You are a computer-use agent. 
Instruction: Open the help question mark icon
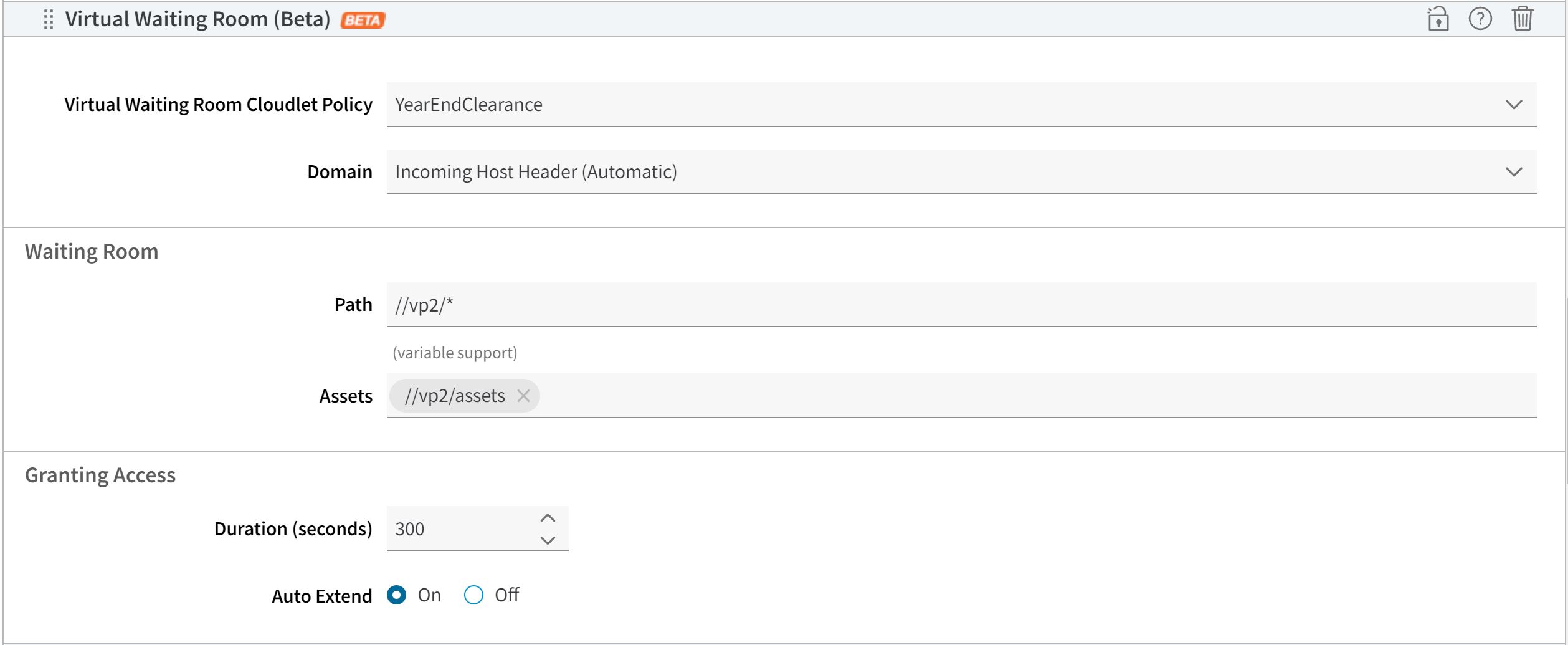click(x=1480, y=19)
